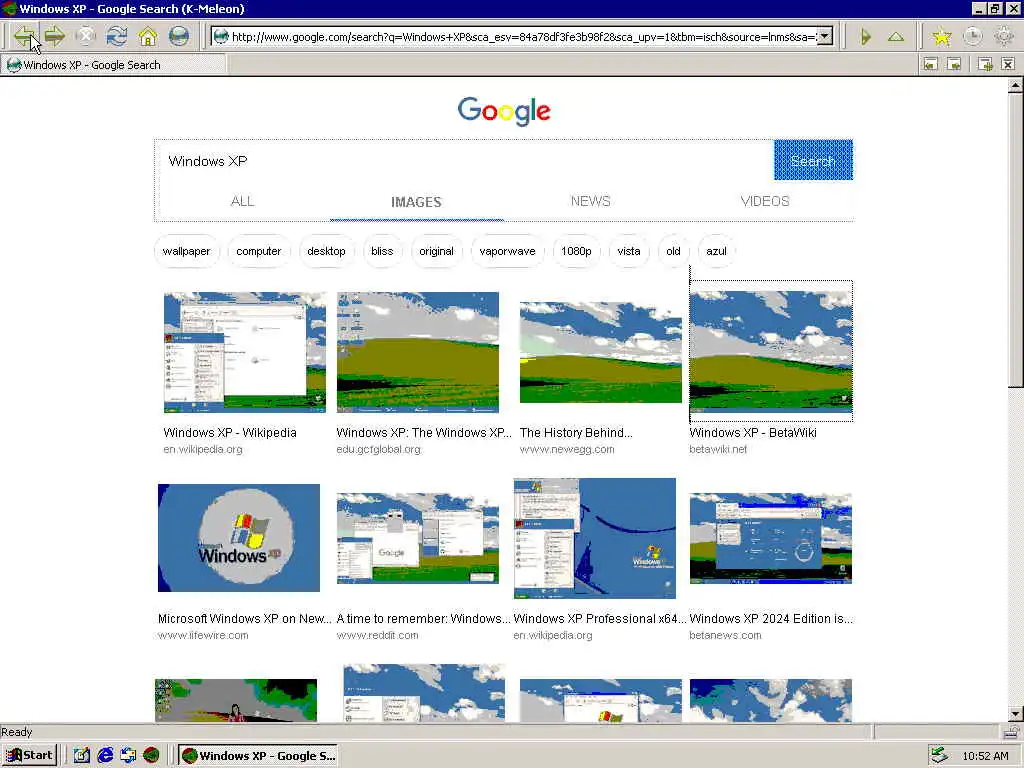Filter by the wallpaper chip
This screenshot has height=768, width=1024.
[x=186, y=251]
